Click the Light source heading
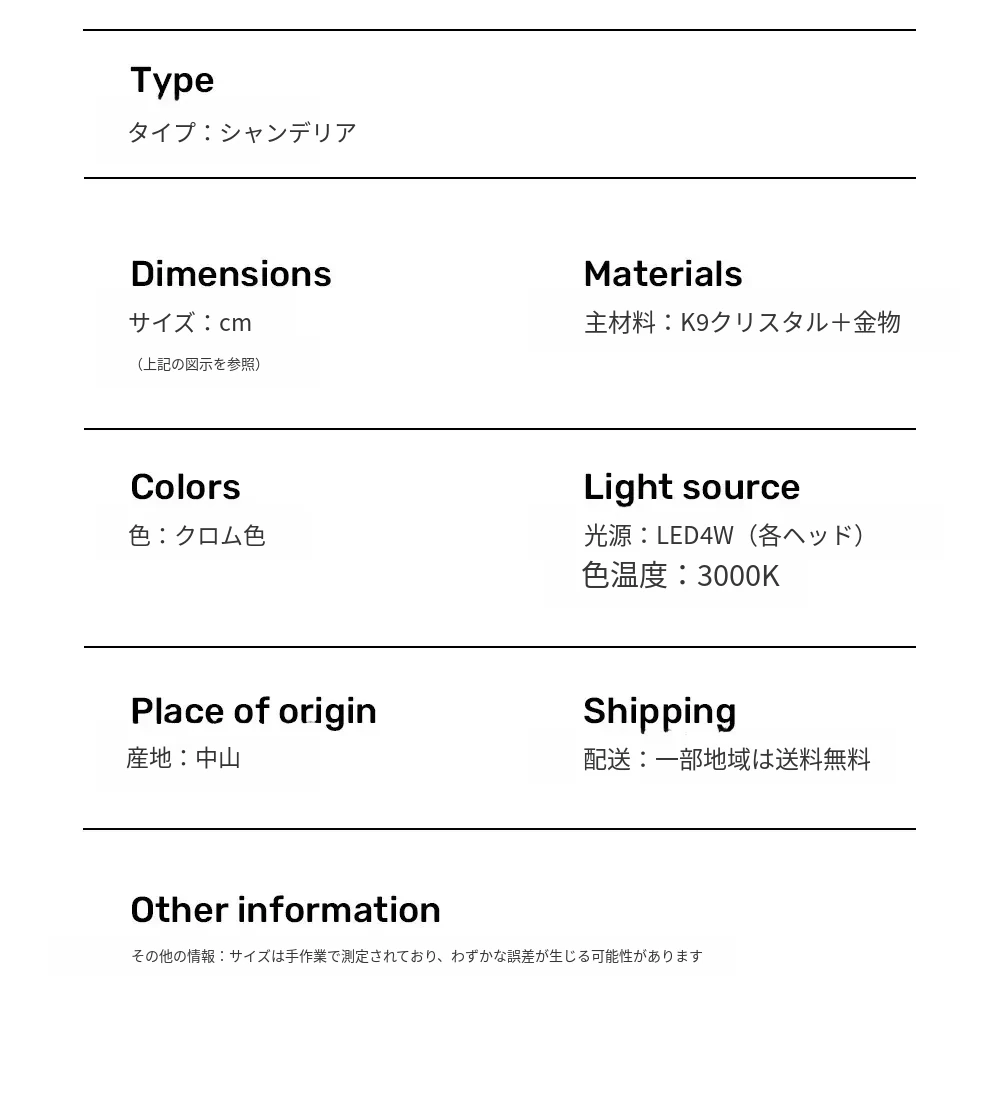 [x=691, y=487]
